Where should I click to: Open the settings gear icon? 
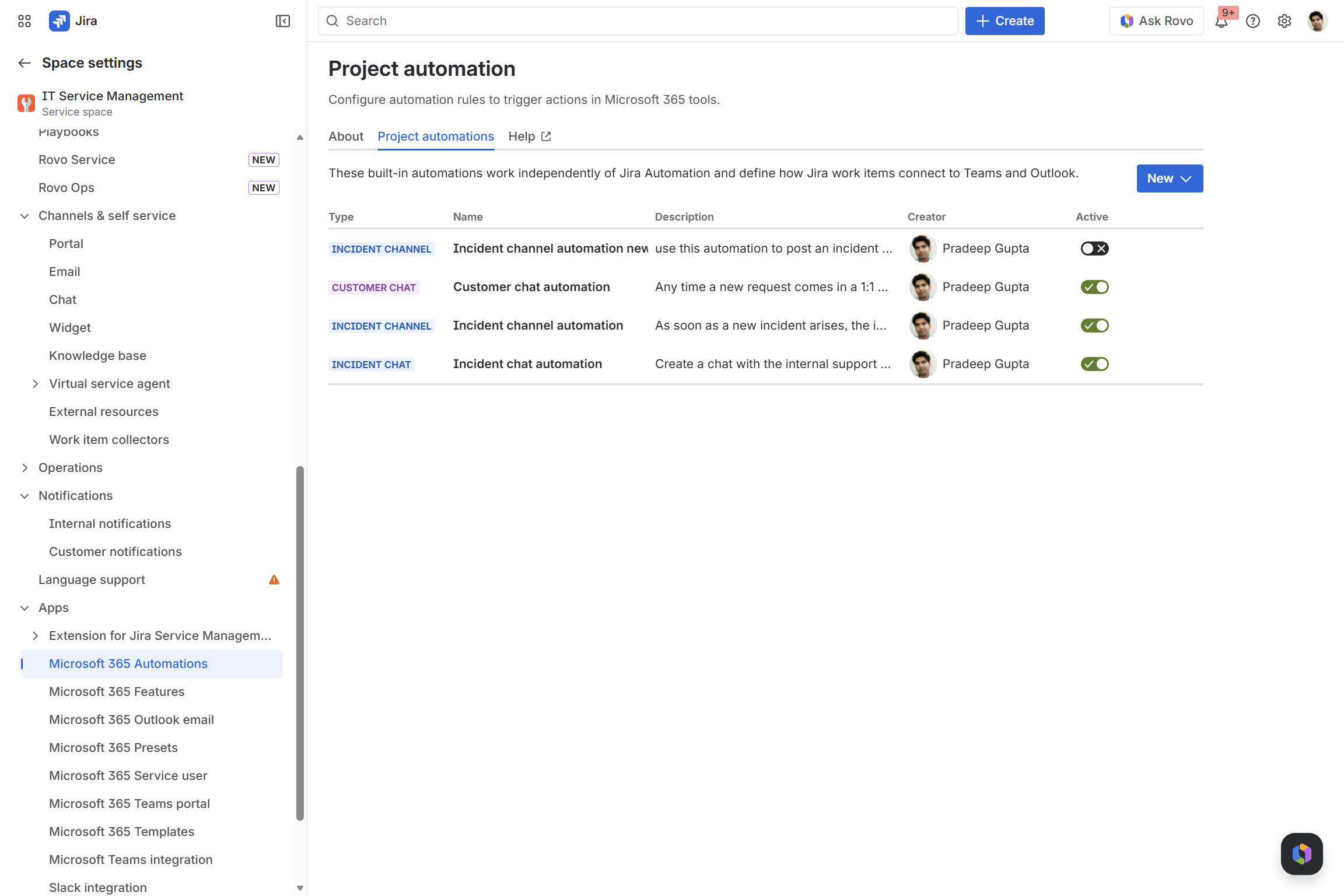tap(1284, 22)
